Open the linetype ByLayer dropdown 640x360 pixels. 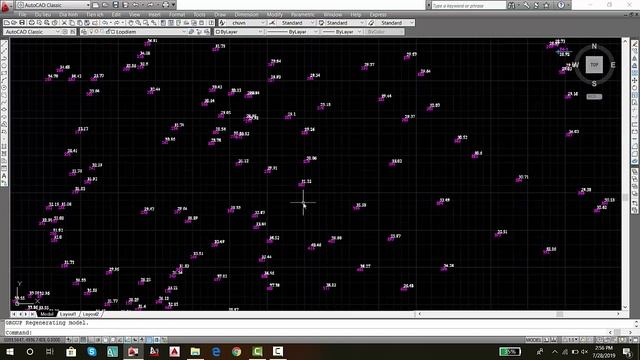(292, 31)
